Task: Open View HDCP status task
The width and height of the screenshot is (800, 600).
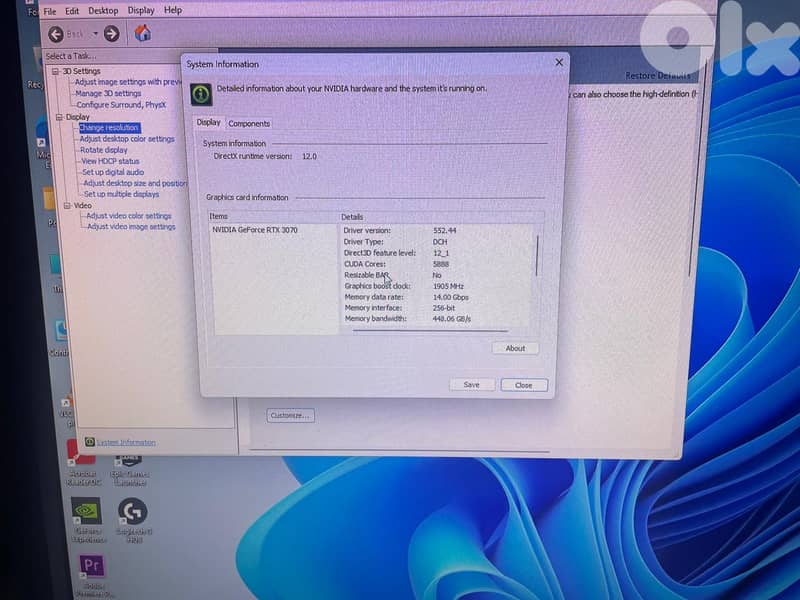Action: click(110, 161)
